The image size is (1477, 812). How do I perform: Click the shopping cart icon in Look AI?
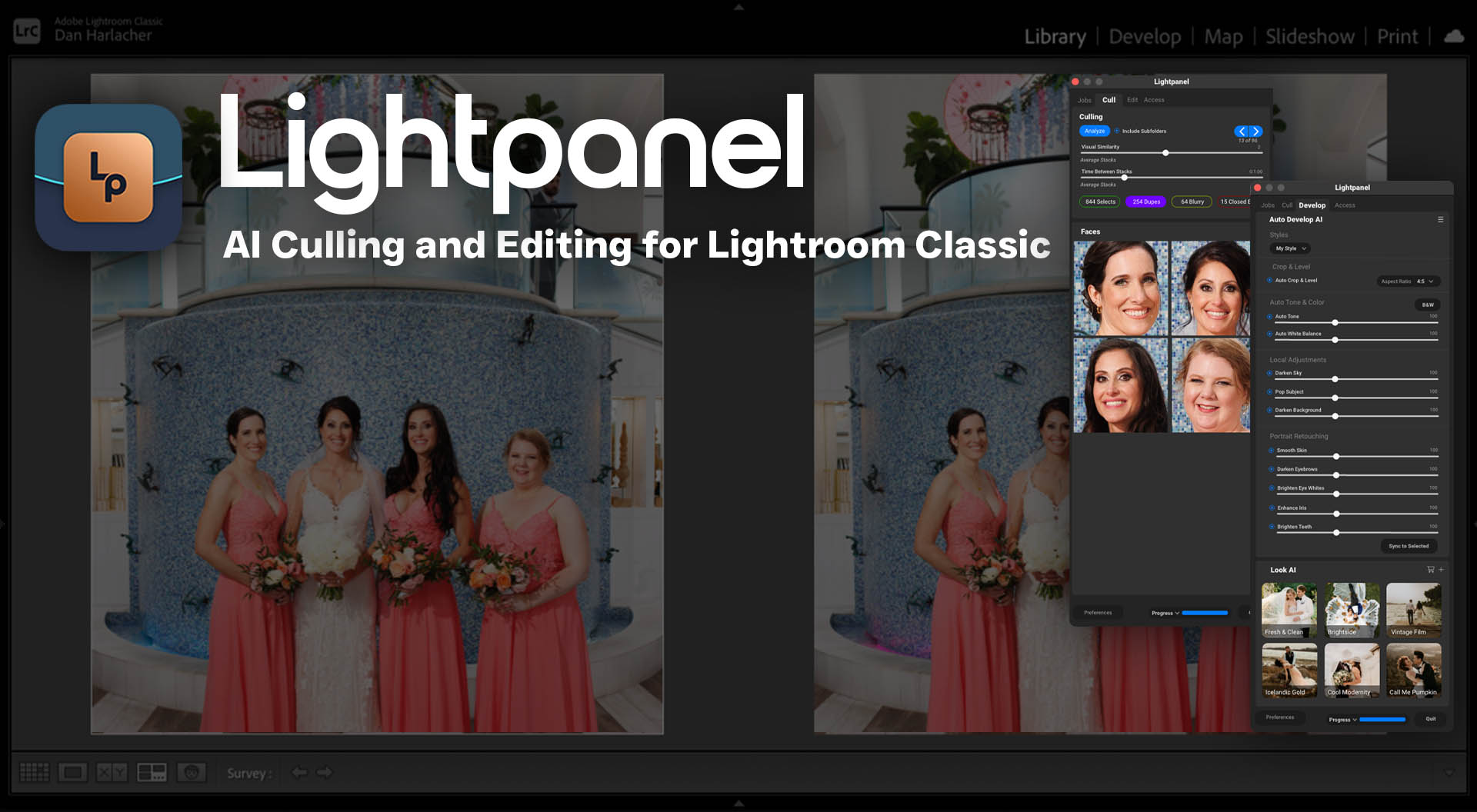(1429, 570)
